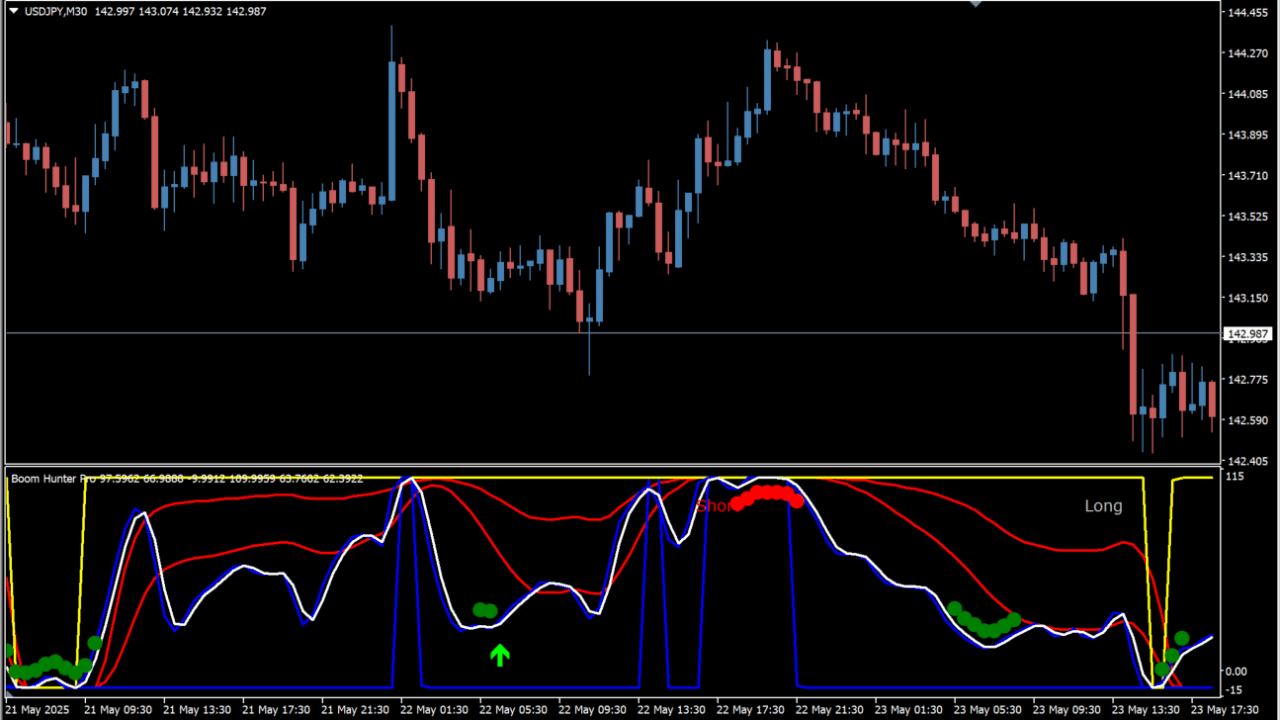1280x720 pixels.
Task: Click the 143.335 price on the scale
Action: click(1248, 258)
